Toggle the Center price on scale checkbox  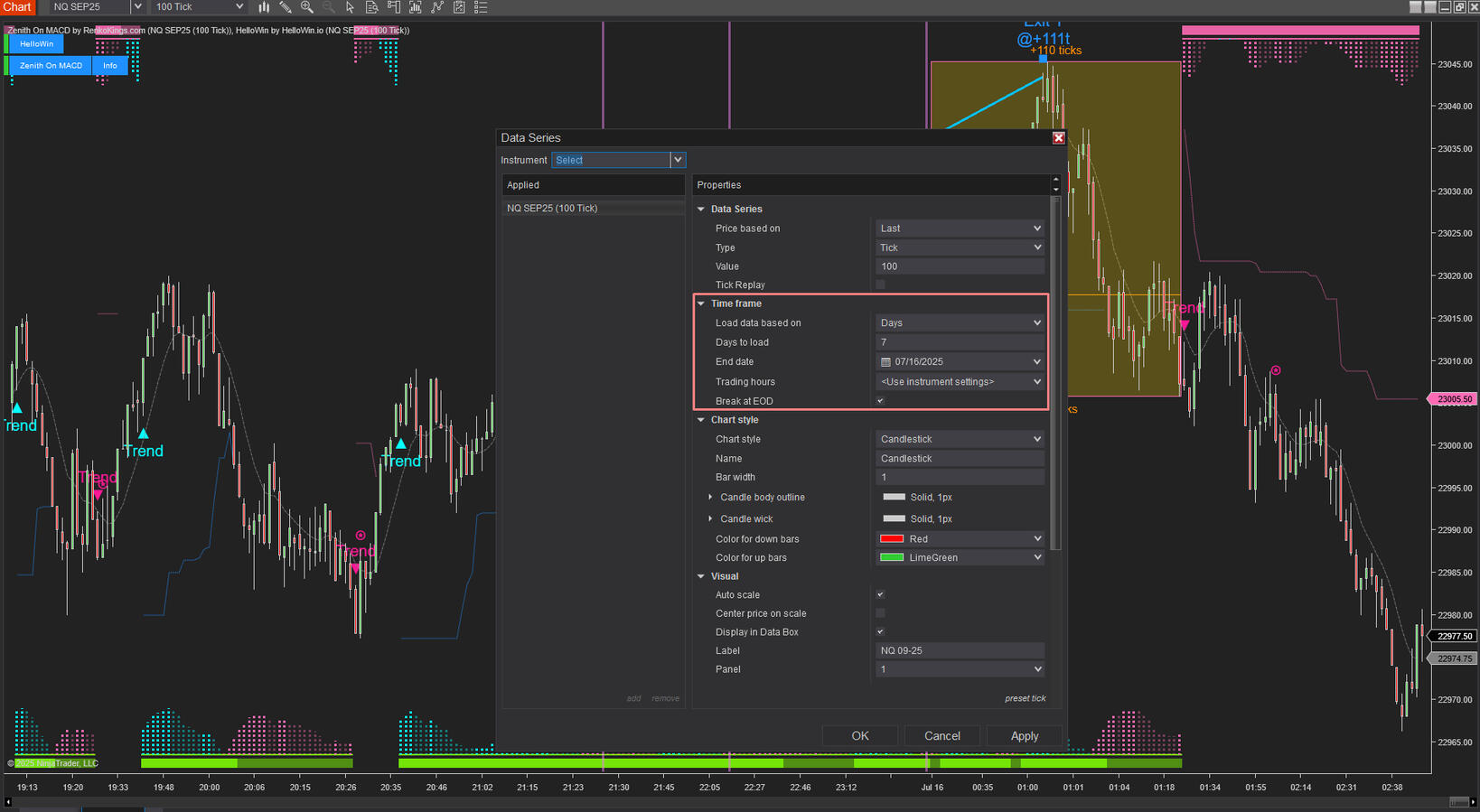point(880,613)
